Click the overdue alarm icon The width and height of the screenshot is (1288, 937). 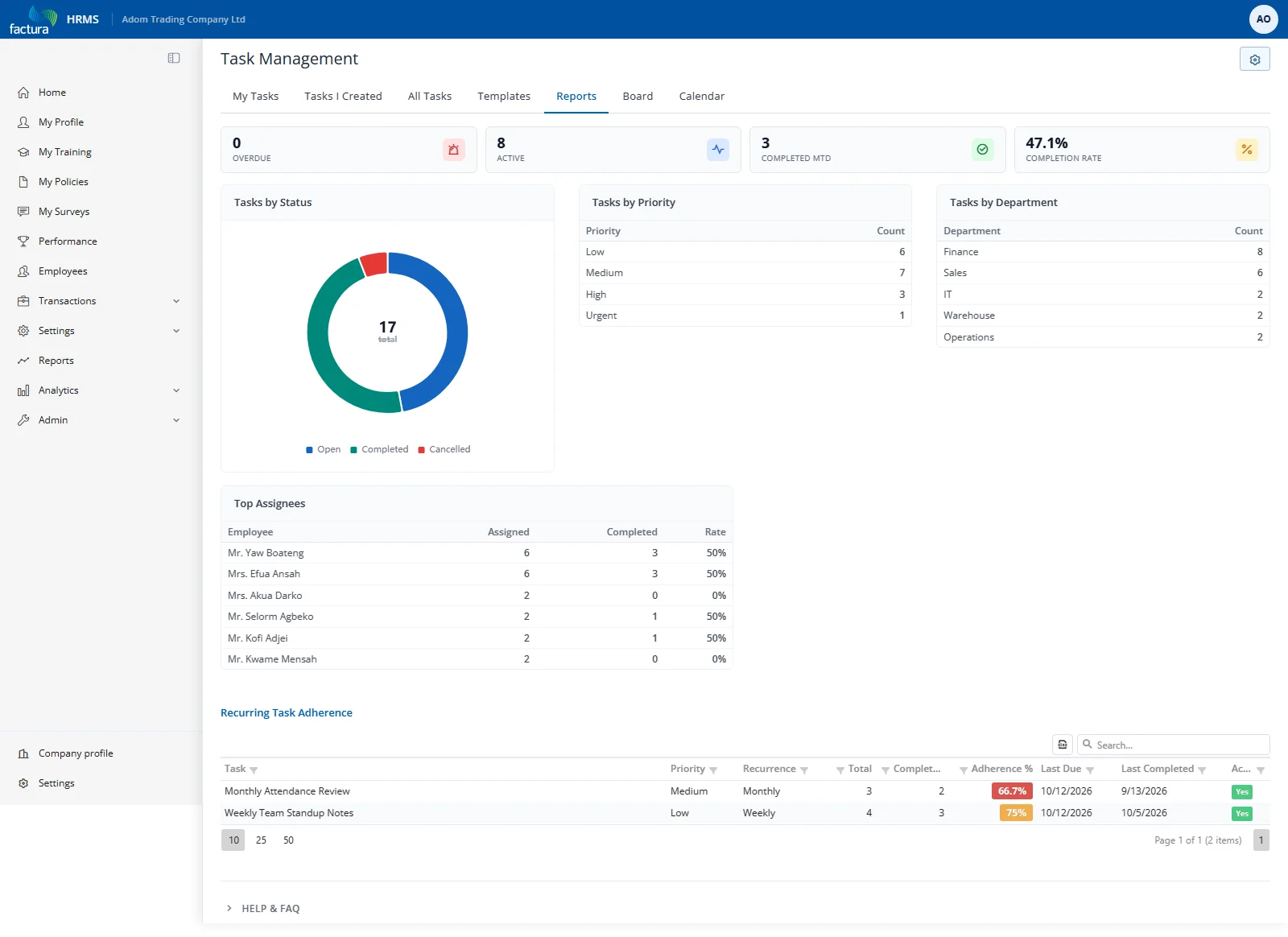click(453, 150)
